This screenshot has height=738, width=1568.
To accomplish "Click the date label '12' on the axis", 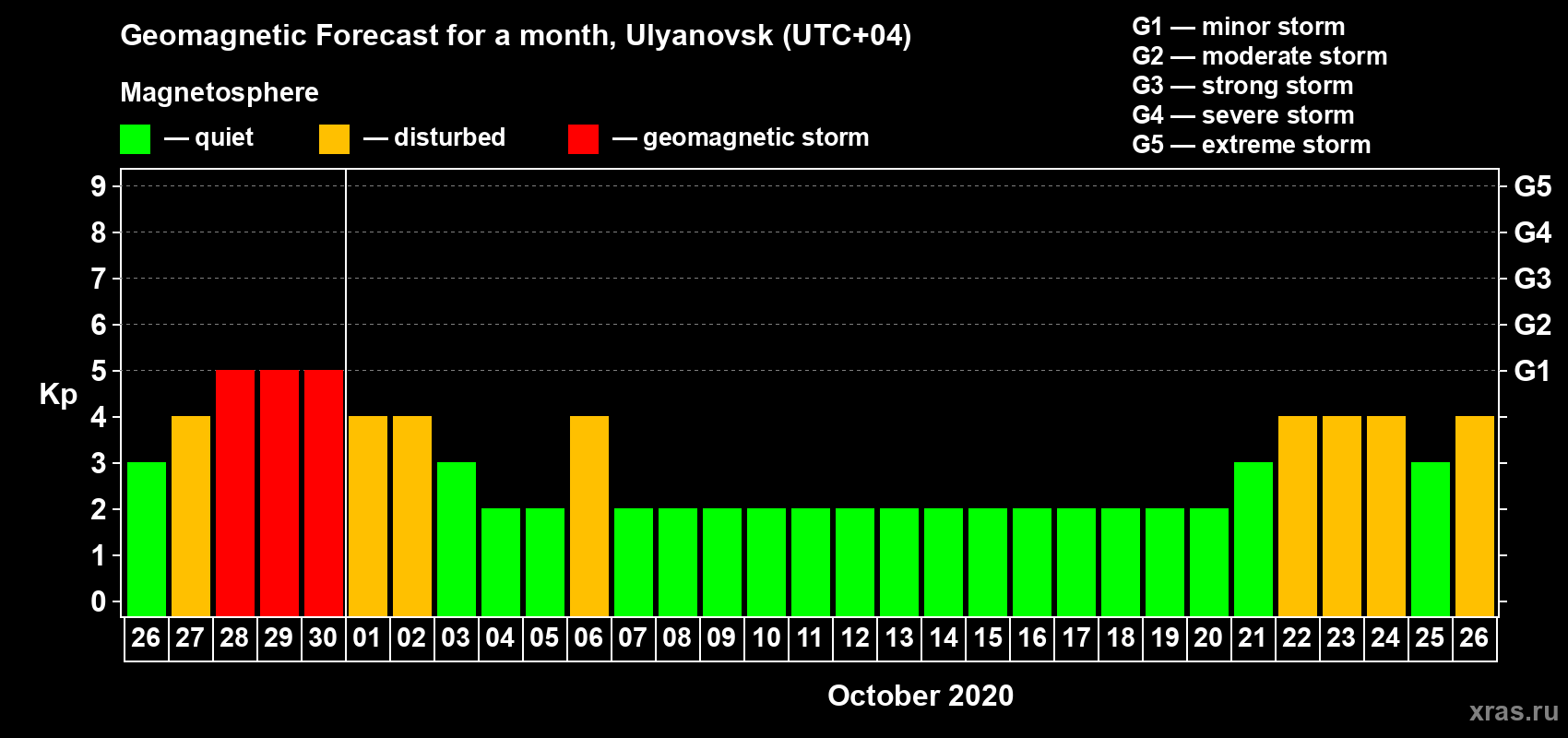I will (854, 638).
